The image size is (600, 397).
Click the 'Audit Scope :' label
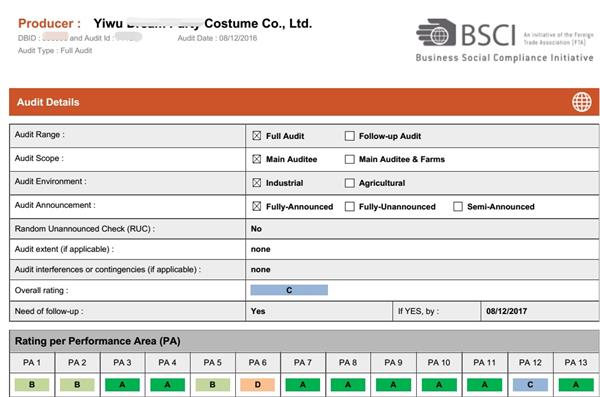click(x=39, y=158)
